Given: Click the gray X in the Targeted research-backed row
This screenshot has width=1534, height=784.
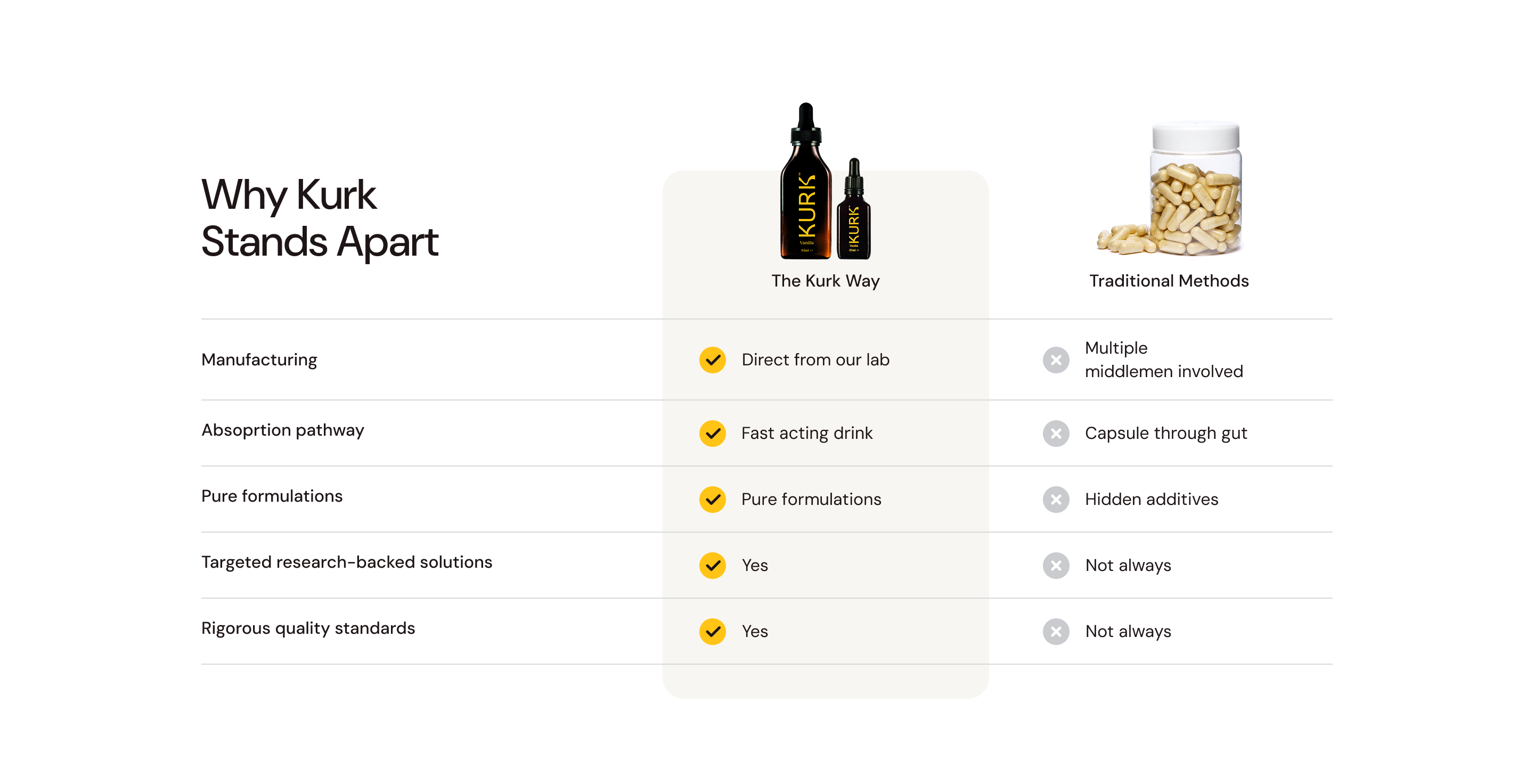Looking at the screenshot, I should (1056, 566).
